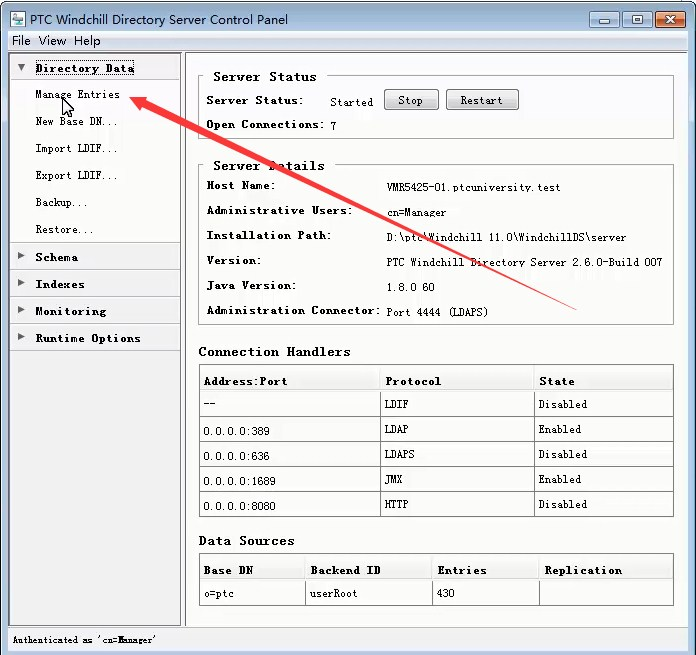Select the Runtime Options heading
Screen dimensions: 696x655
pyautogui.click(x=88, y=338)
